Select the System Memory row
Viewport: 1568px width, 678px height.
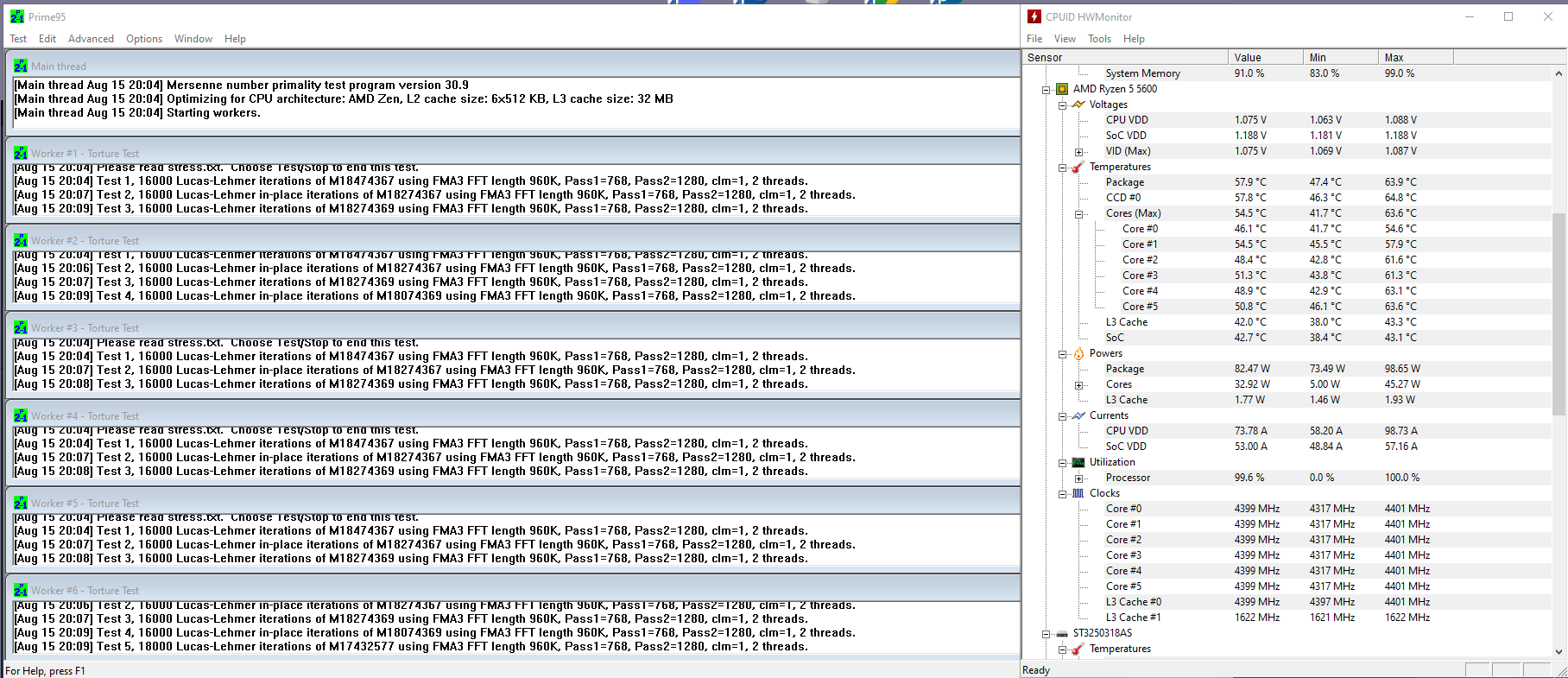tap(1287, 73)
